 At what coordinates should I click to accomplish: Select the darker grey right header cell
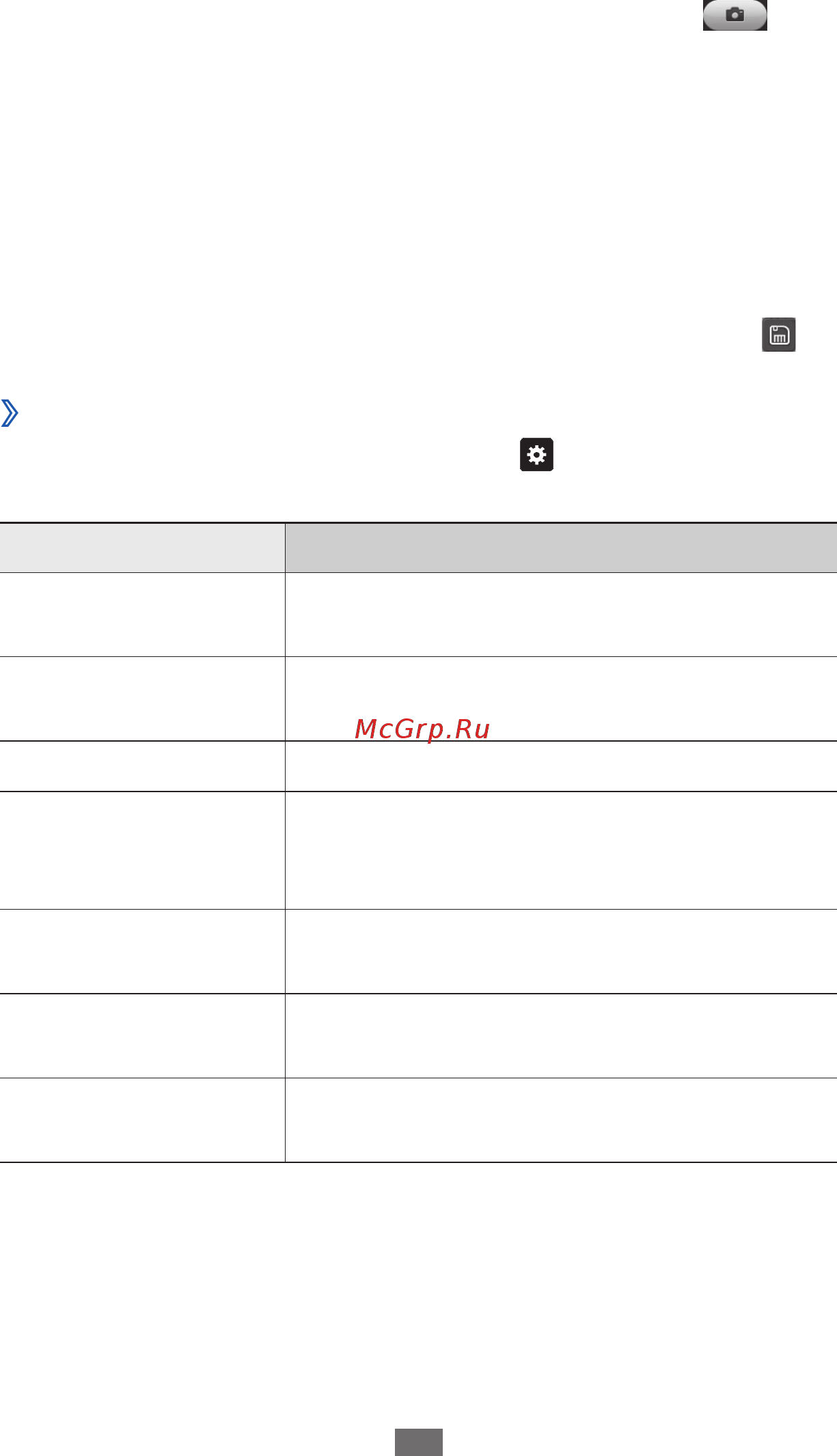tap(561, 548)
